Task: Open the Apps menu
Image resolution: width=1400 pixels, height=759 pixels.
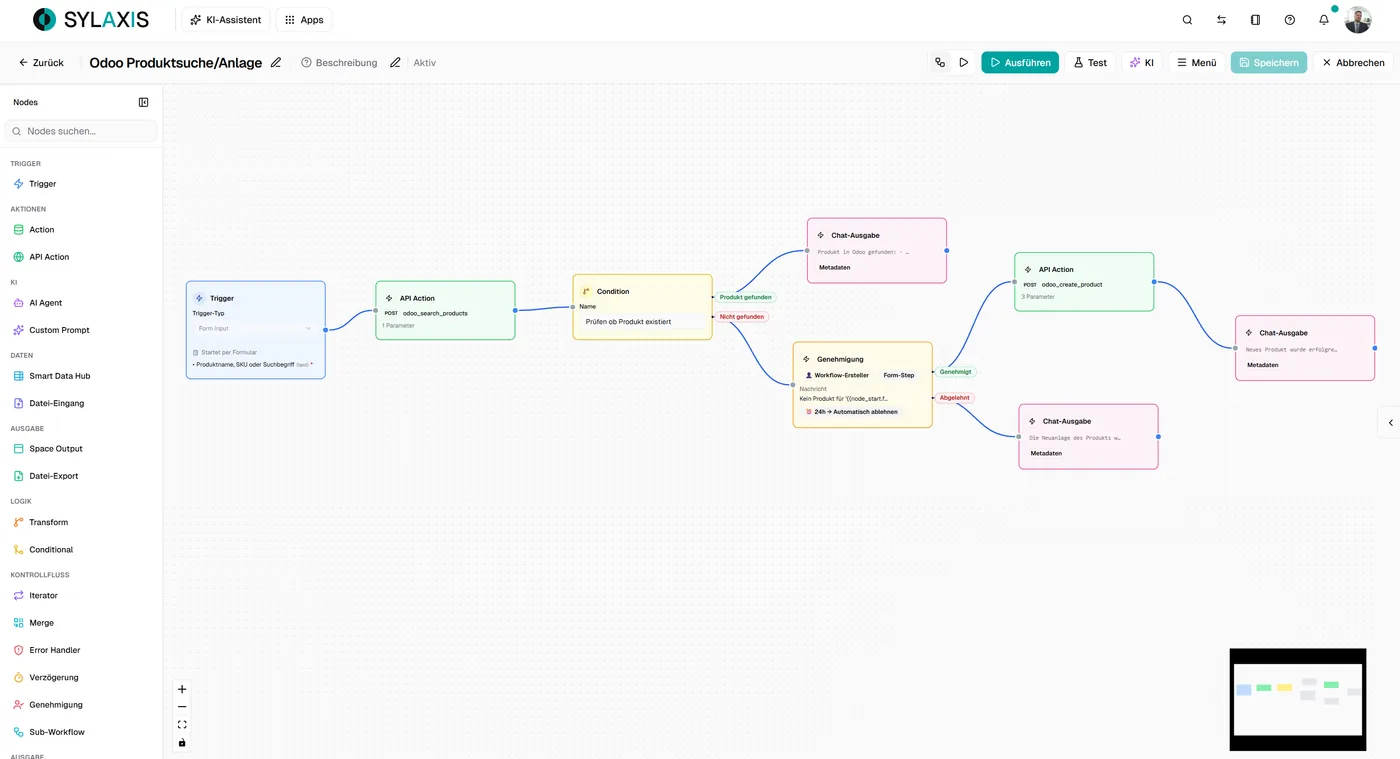Action: tap(304, 20)
